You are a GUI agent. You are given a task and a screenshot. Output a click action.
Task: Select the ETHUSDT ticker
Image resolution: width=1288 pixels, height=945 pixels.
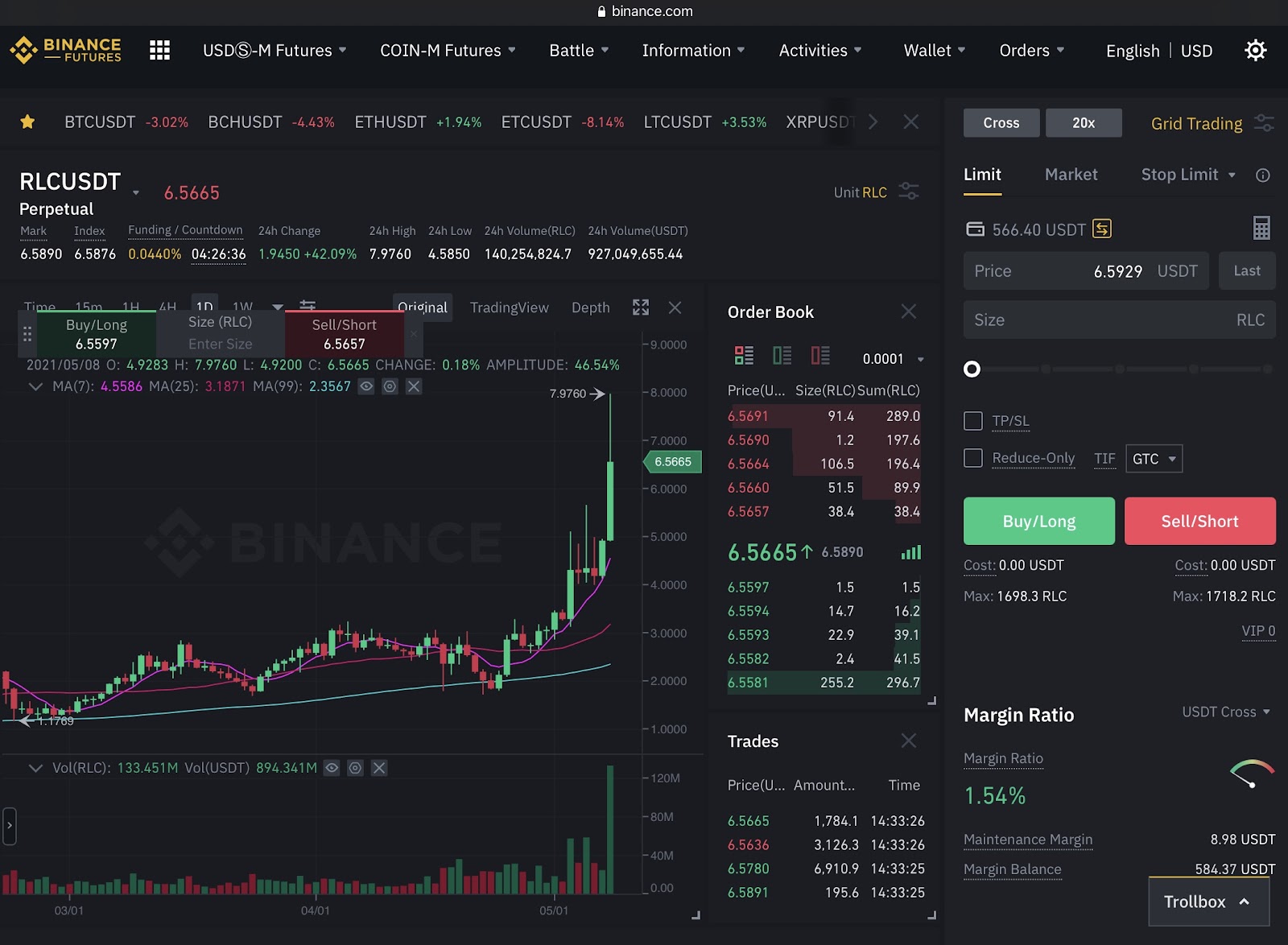click(418, 122)
